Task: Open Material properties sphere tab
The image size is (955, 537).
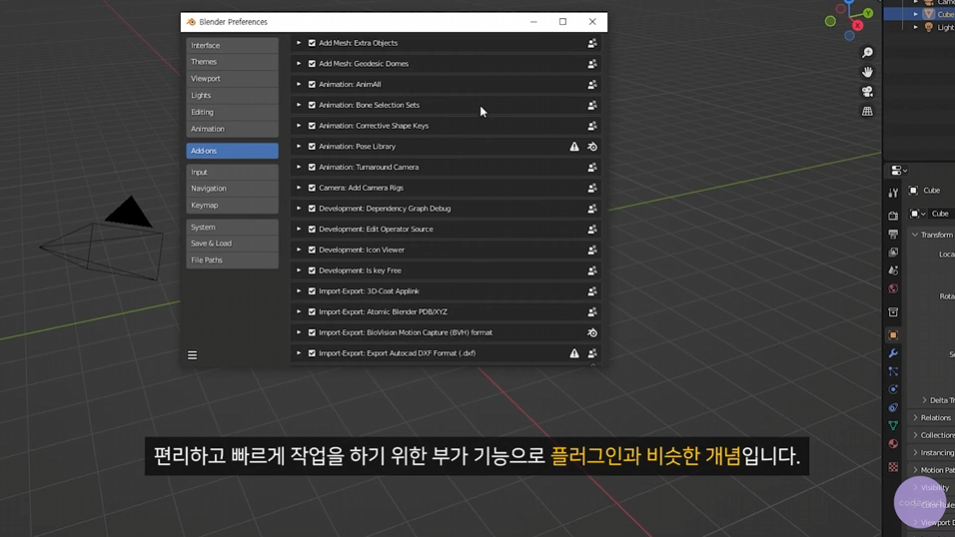Action: pyautogui.click(x=893, y=444)
